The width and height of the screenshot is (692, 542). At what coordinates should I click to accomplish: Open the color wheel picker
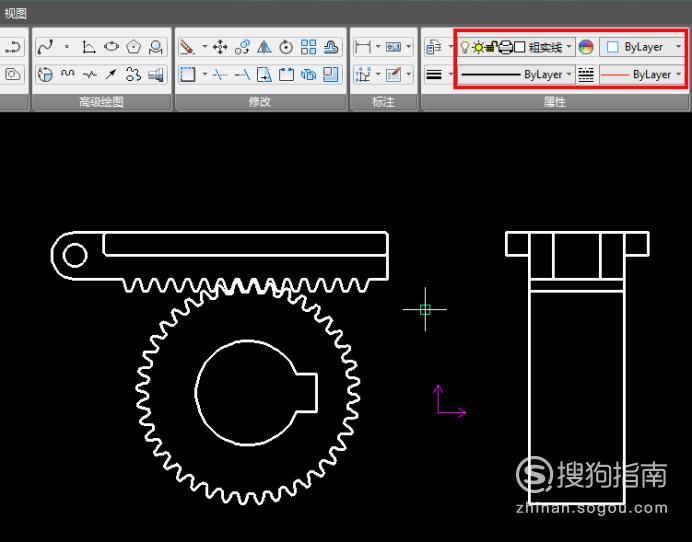(586, 47)
